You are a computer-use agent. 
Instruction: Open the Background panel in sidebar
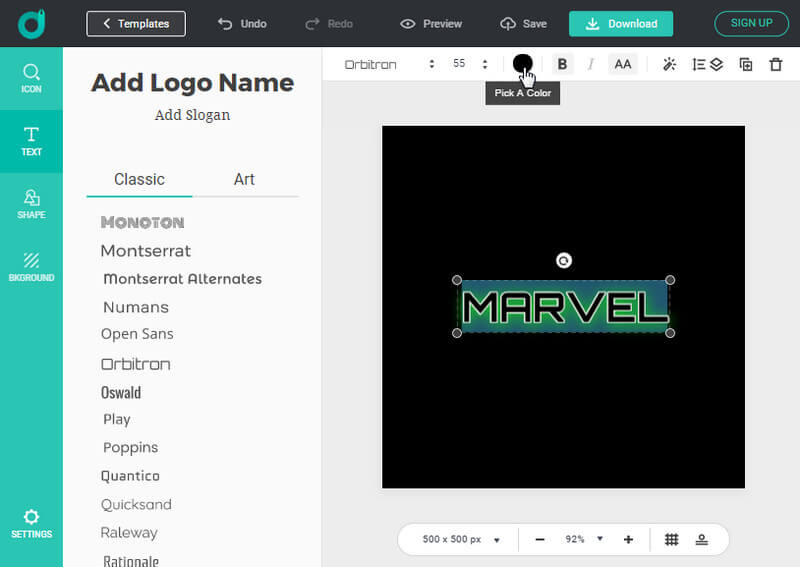coord(31,266)
